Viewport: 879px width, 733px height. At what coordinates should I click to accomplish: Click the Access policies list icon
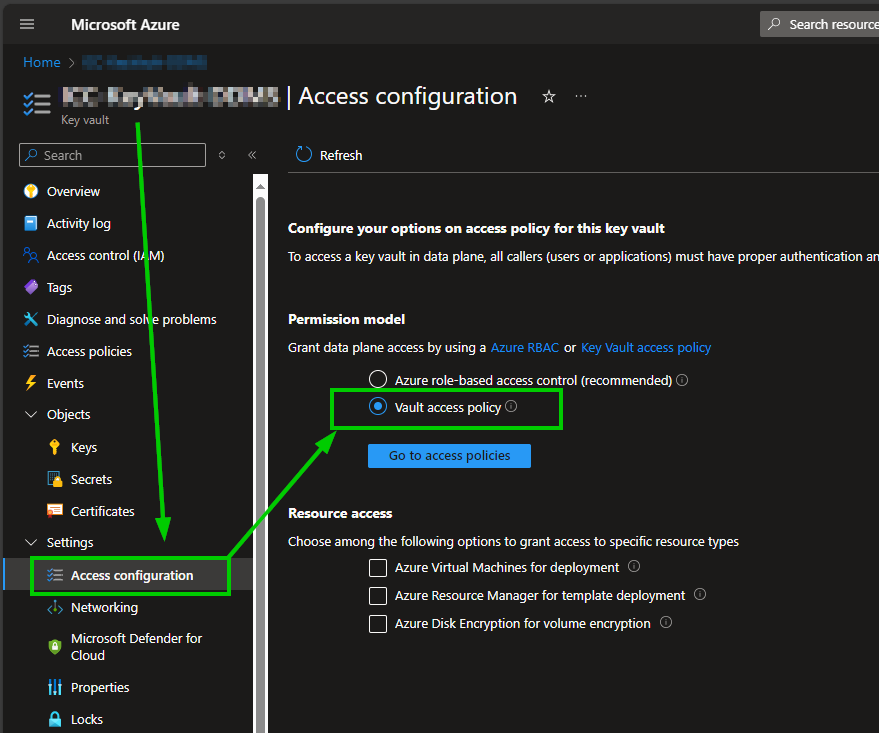[x=31, y=351]
